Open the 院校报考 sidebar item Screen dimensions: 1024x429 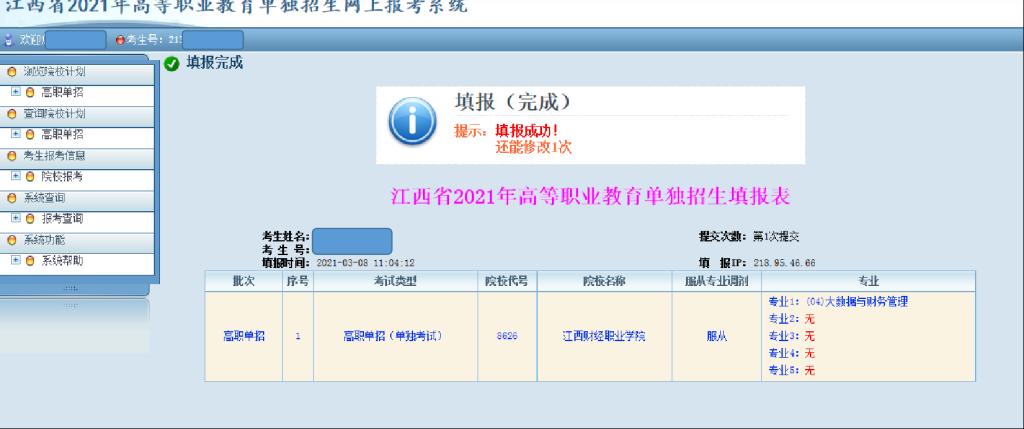(60, 177)
